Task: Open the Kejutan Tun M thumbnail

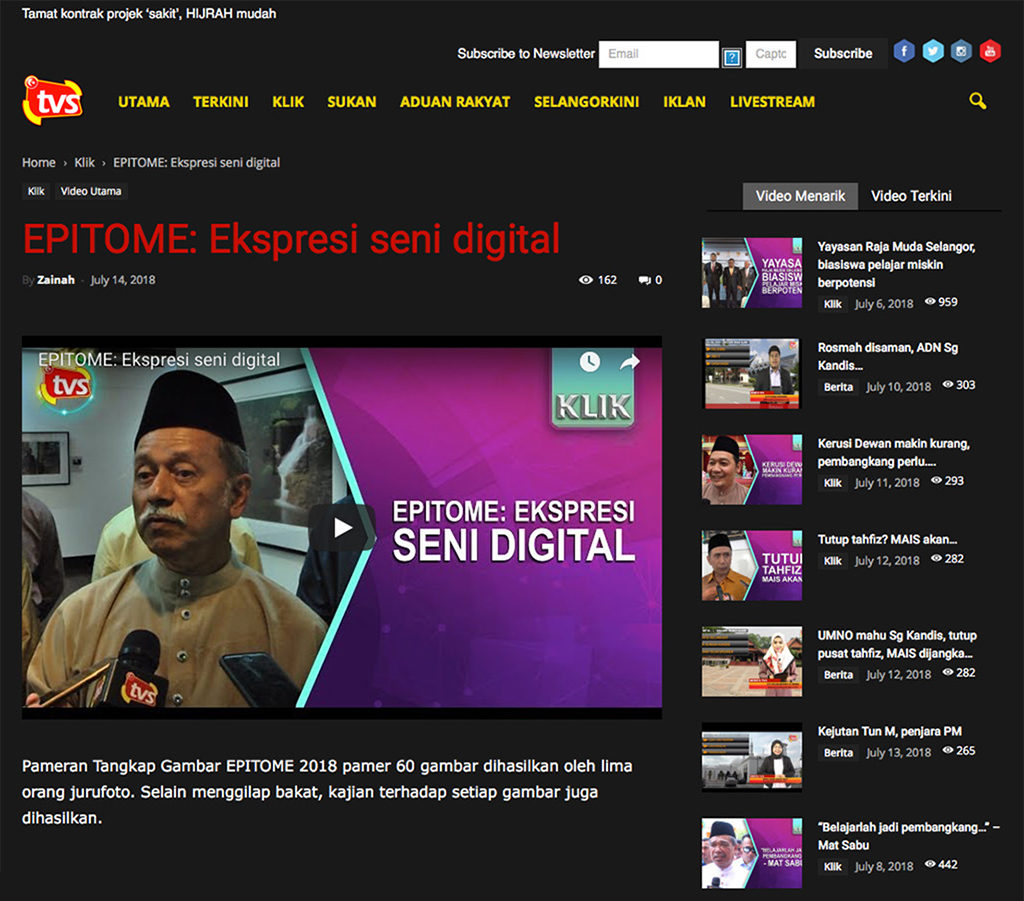Action: tap(752, 757)
